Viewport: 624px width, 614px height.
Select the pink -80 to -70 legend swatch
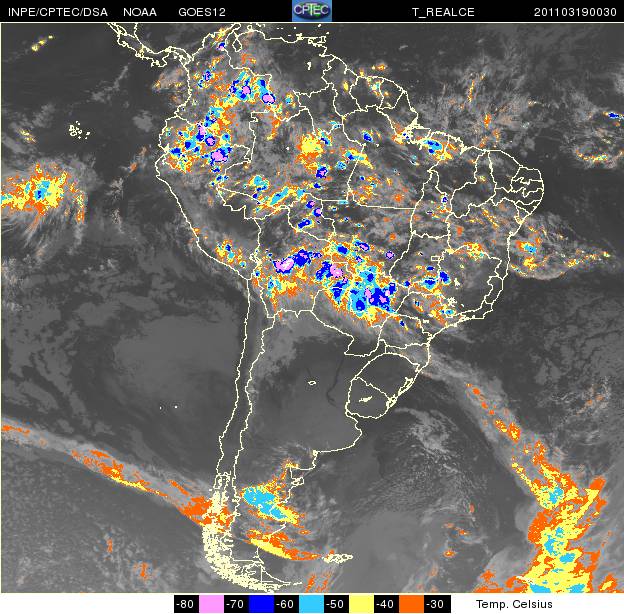coord(211,604)
